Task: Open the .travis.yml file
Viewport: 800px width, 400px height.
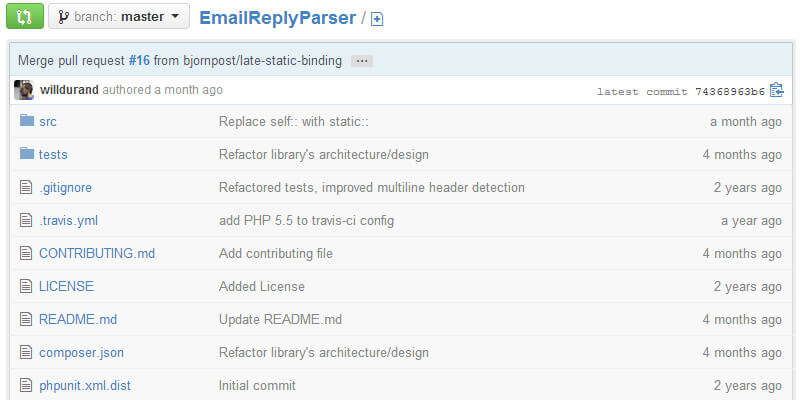Action: (x=68, y=220)
